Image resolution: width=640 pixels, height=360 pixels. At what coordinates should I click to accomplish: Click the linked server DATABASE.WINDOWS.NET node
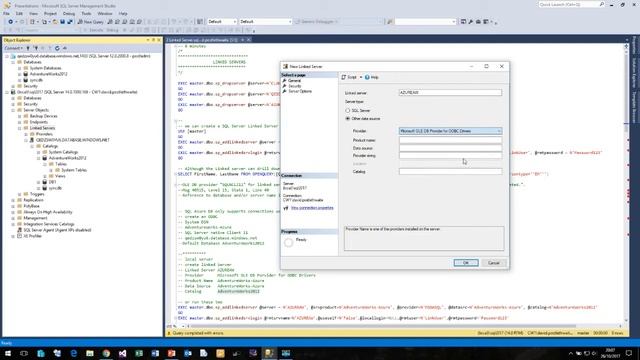pos(73,140)
